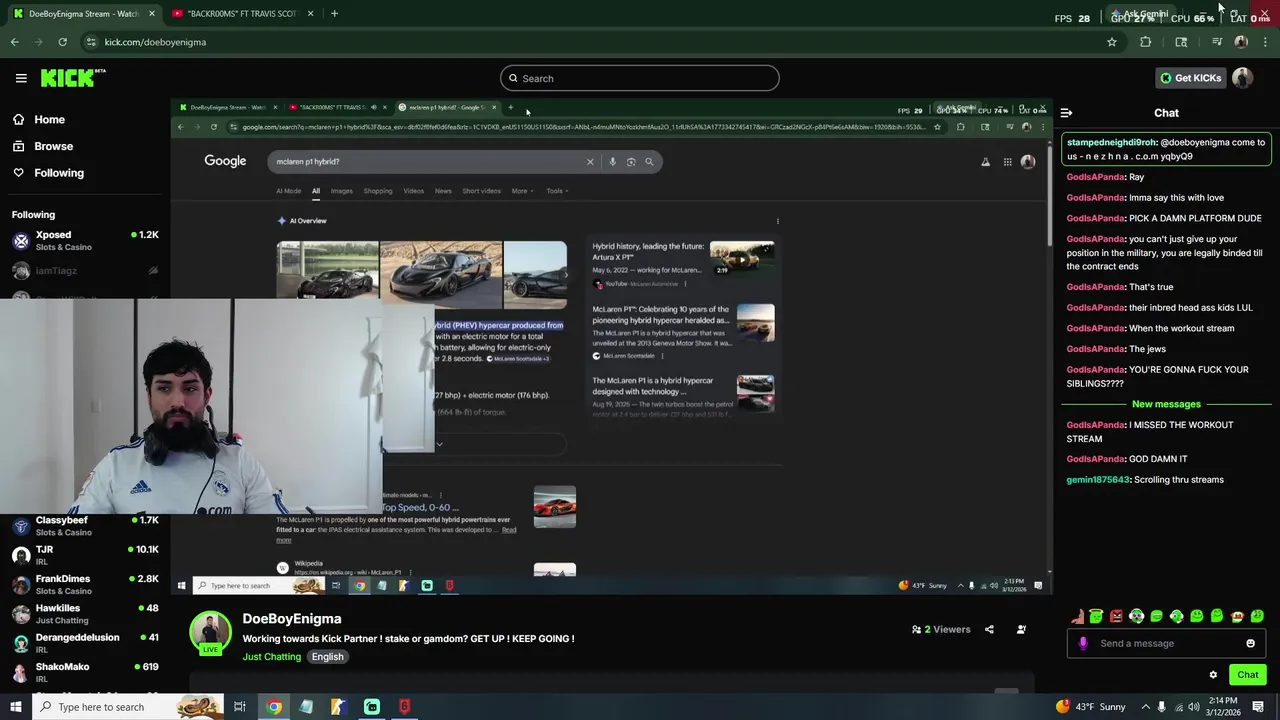Image resolution: width=1280 pixels, height=720 pixels.
Task: Click the Send a message chat input
Action: coord(1165,644)
